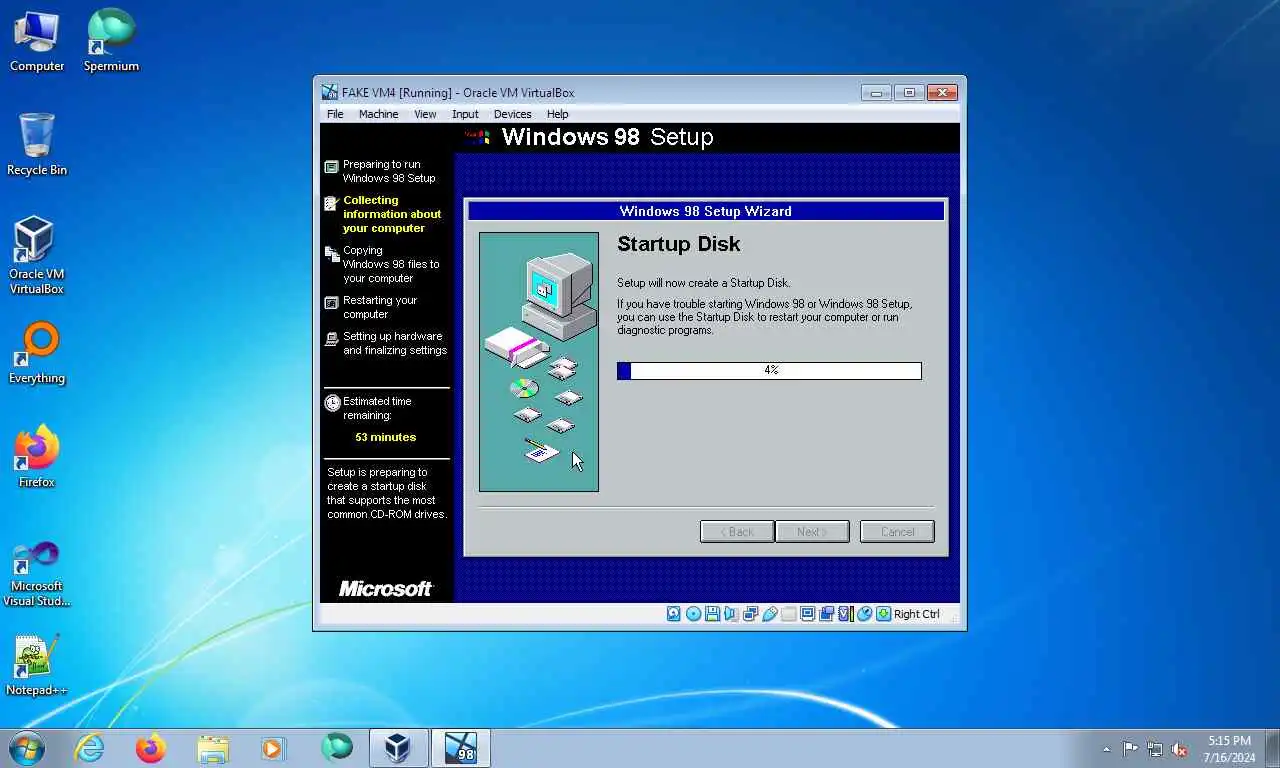Viewport: 1280px width, 768px height.
Task: Click the mouse integration indicator in status bar
Action: click(864, 614)
